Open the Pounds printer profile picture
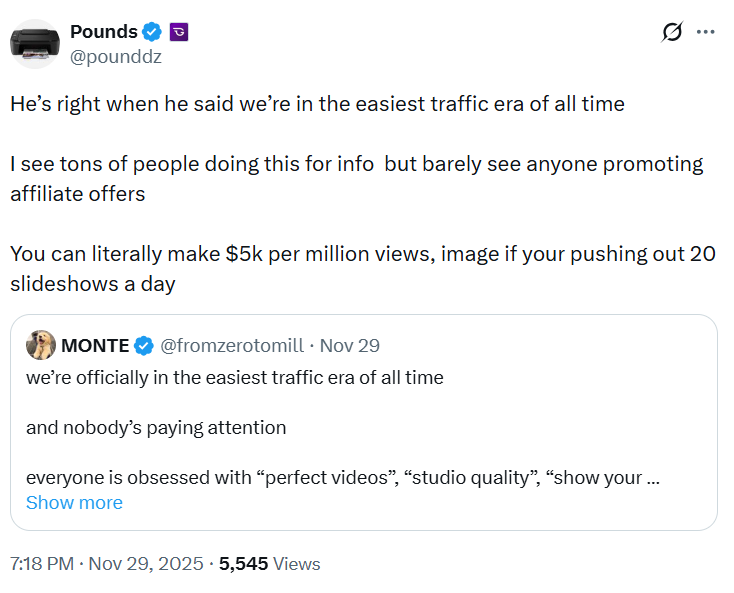734x593 pixels. 35,44
